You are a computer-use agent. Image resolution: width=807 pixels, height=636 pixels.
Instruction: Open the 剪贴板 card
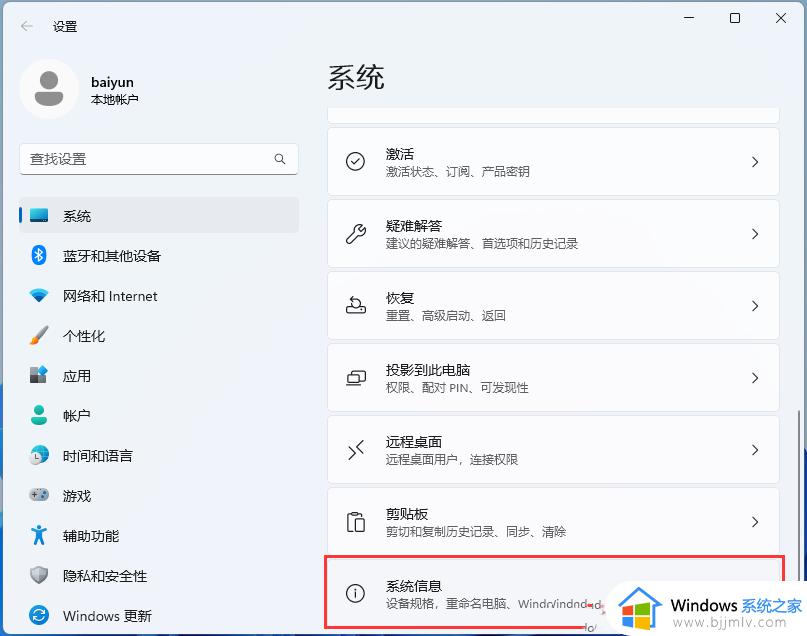coord(553,522)
